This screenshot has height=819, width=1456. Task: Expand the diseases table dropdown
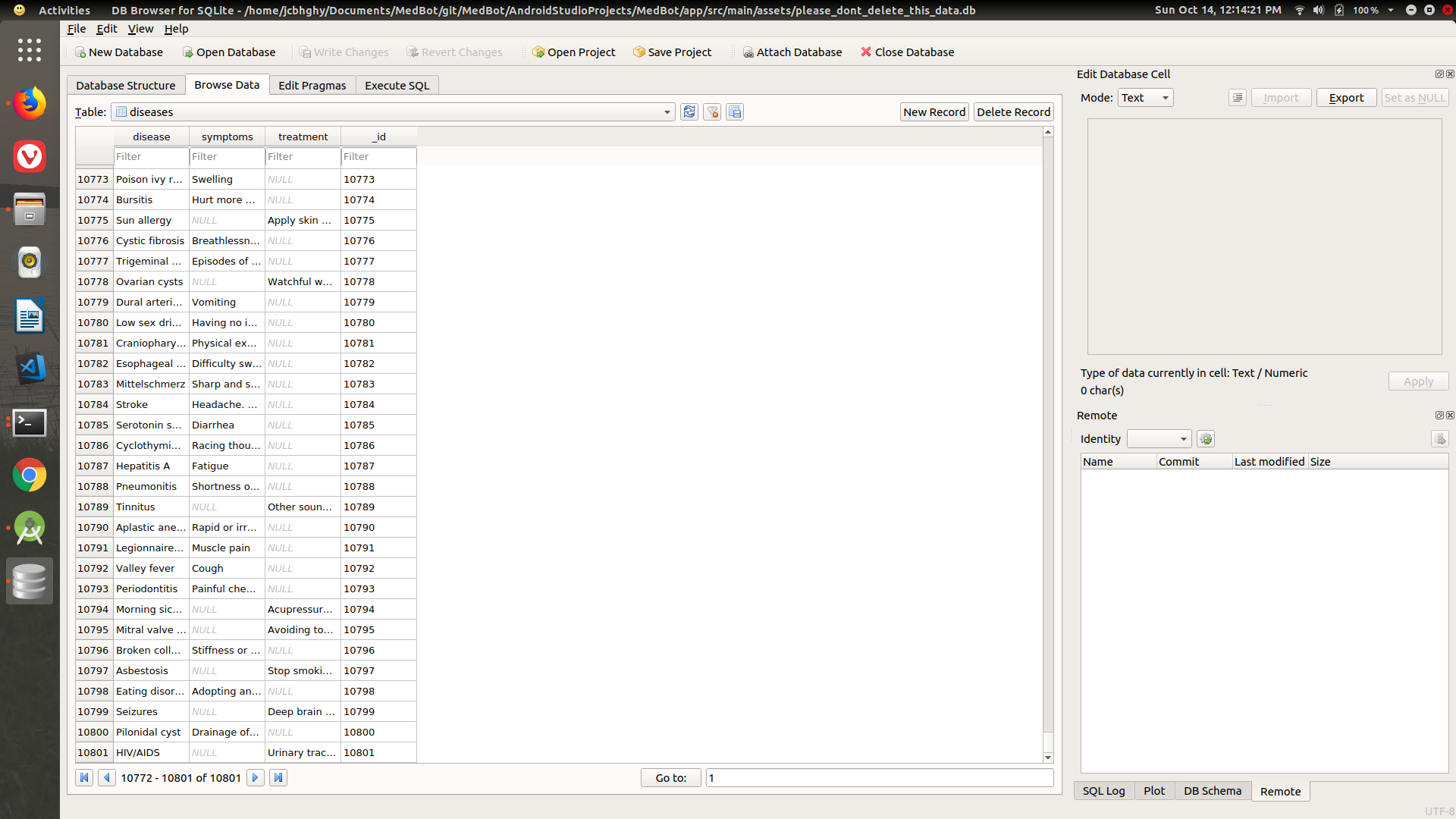click(x=667, y=112)
